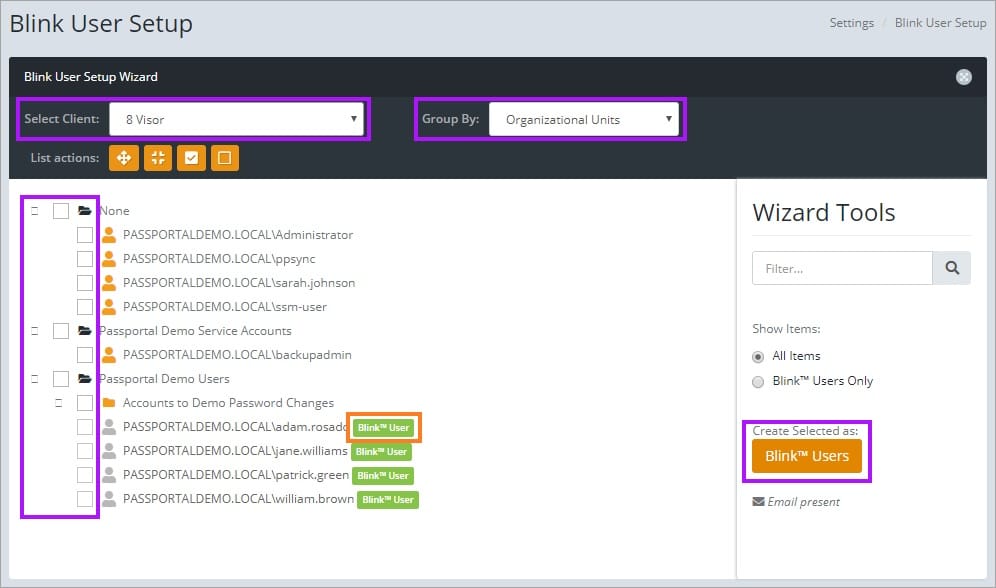Collapse the None group tree node
This screenshot has height=588, width=996.
[35, 211]
